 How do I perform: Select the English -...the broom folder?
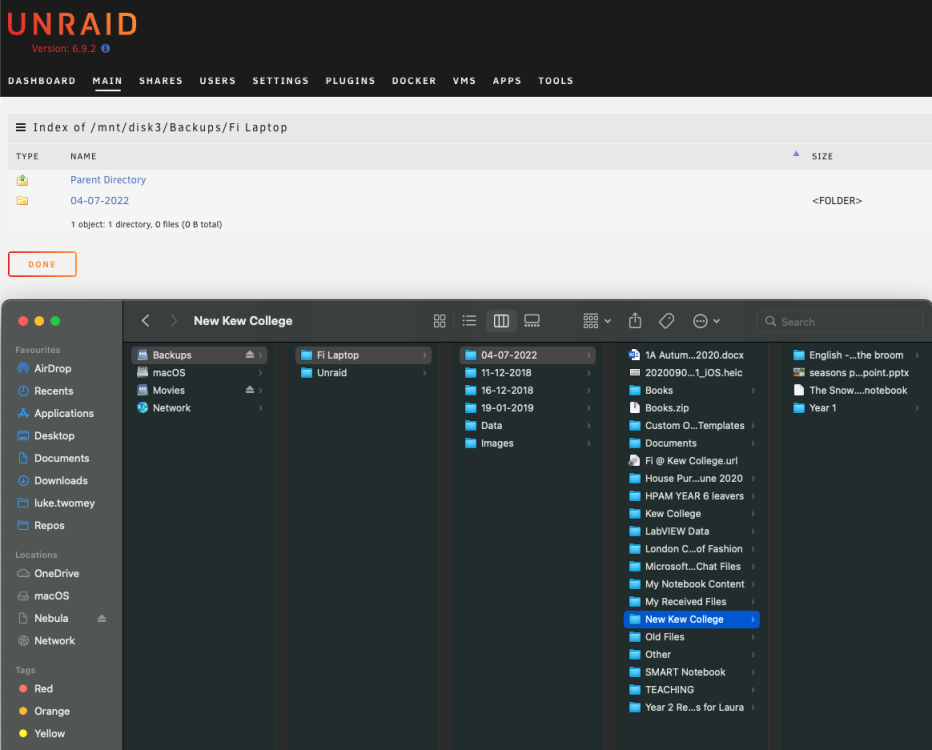pyautogui.click(x=857, y=355)
